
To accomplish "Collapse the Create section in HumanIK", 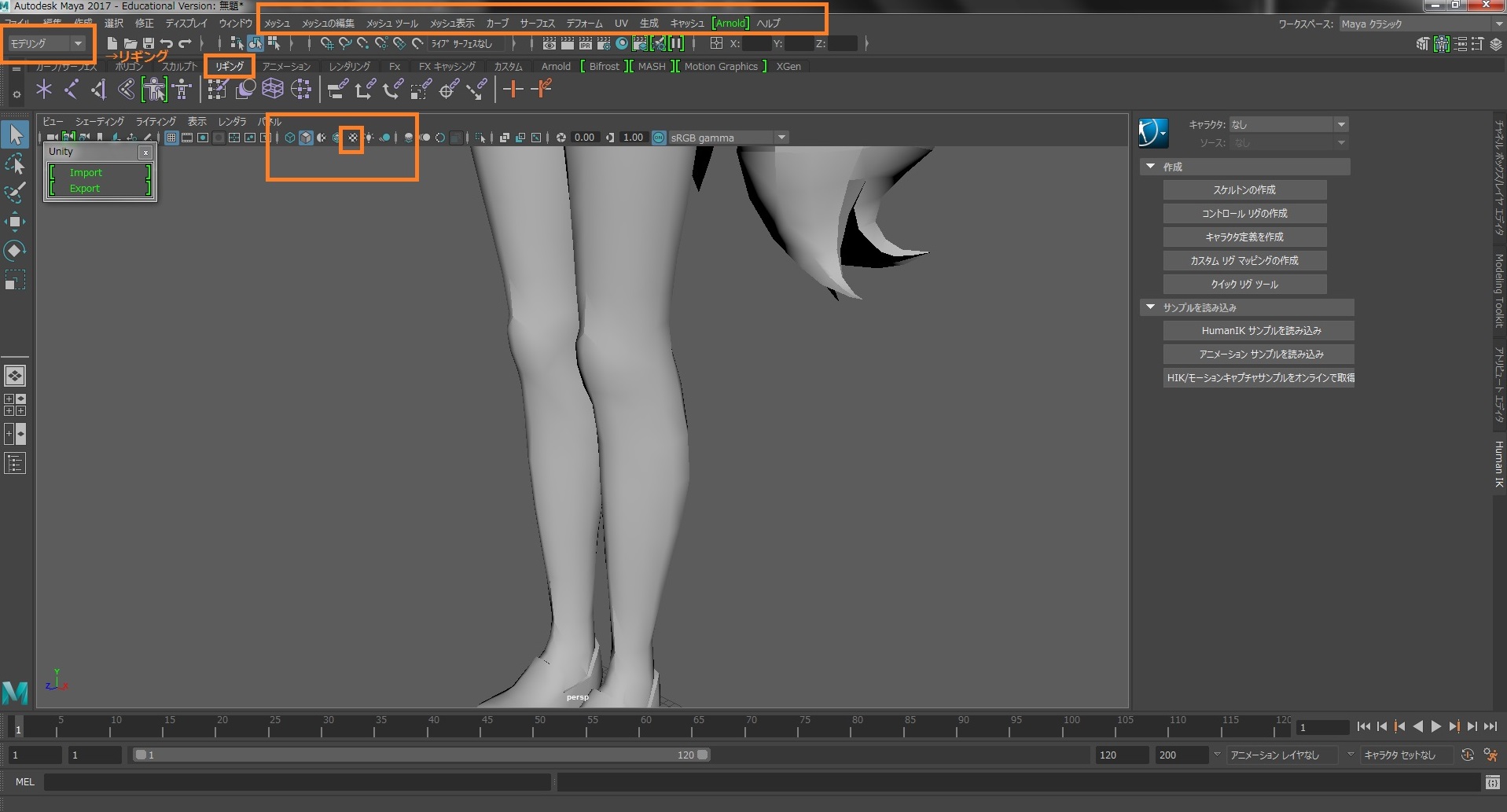I will tap(1150, 167).
